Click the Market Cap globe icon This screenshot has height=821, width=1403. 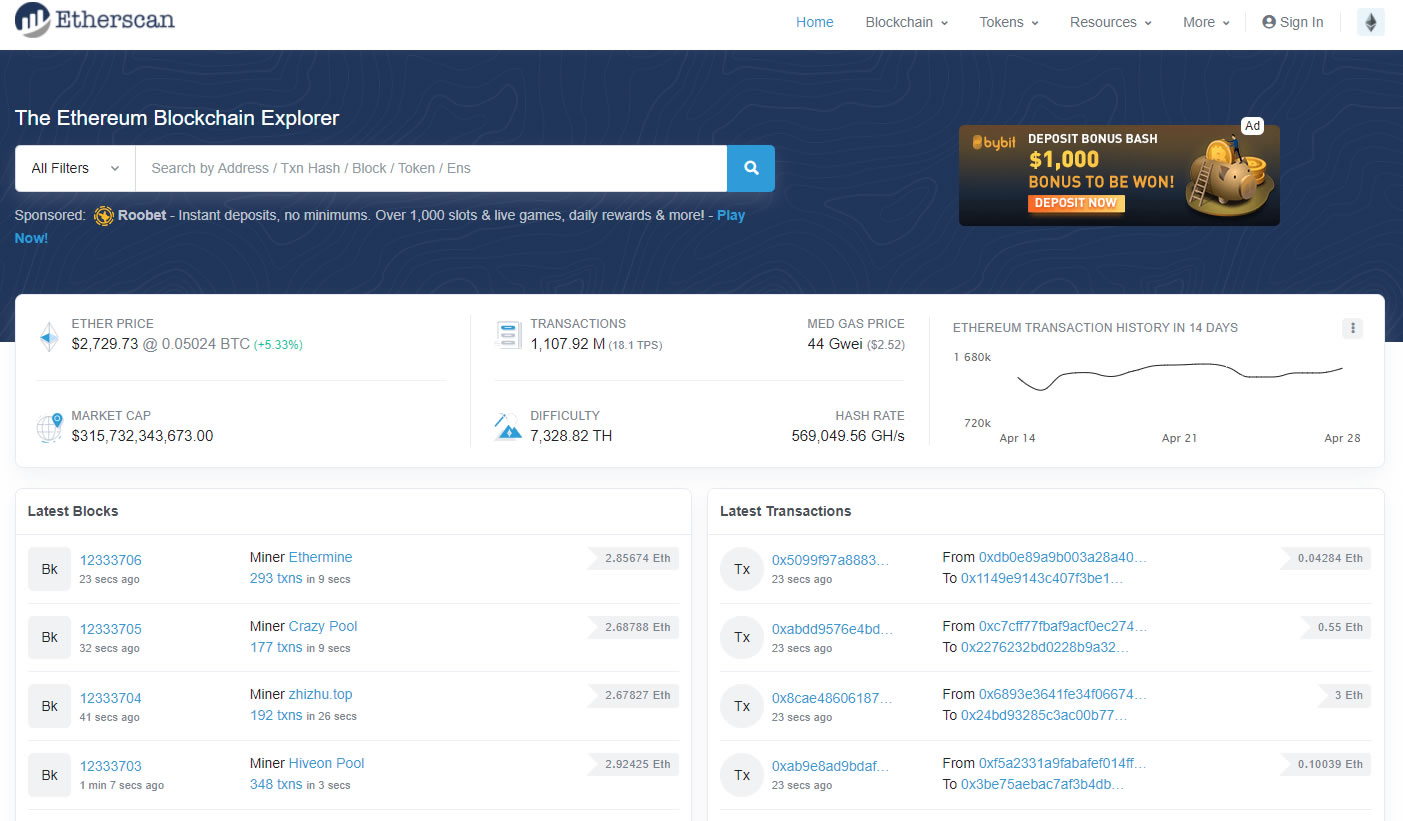coord(49,428)
